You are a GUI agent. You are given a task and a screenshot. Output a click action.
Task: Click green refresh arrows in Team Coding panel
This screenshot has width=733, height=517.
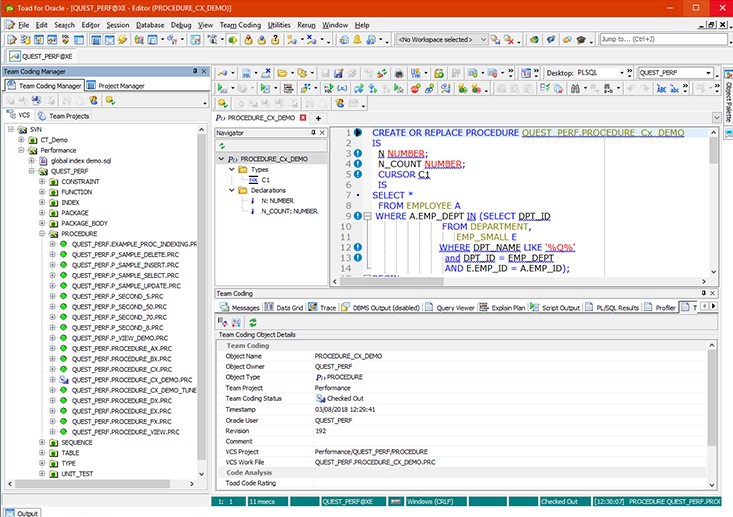point(253,322)
